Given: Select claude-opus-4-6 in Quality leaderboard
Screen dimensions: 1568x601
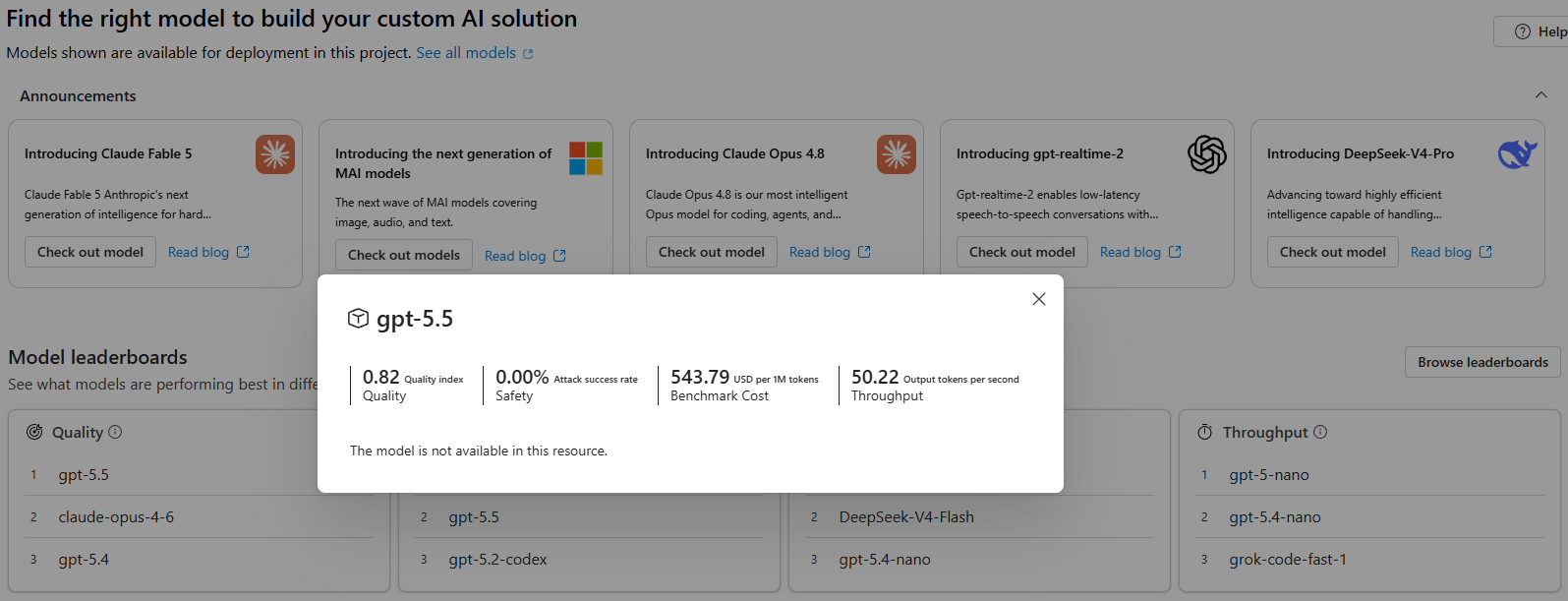Looking at the screenshot, I should coord(116,517).
